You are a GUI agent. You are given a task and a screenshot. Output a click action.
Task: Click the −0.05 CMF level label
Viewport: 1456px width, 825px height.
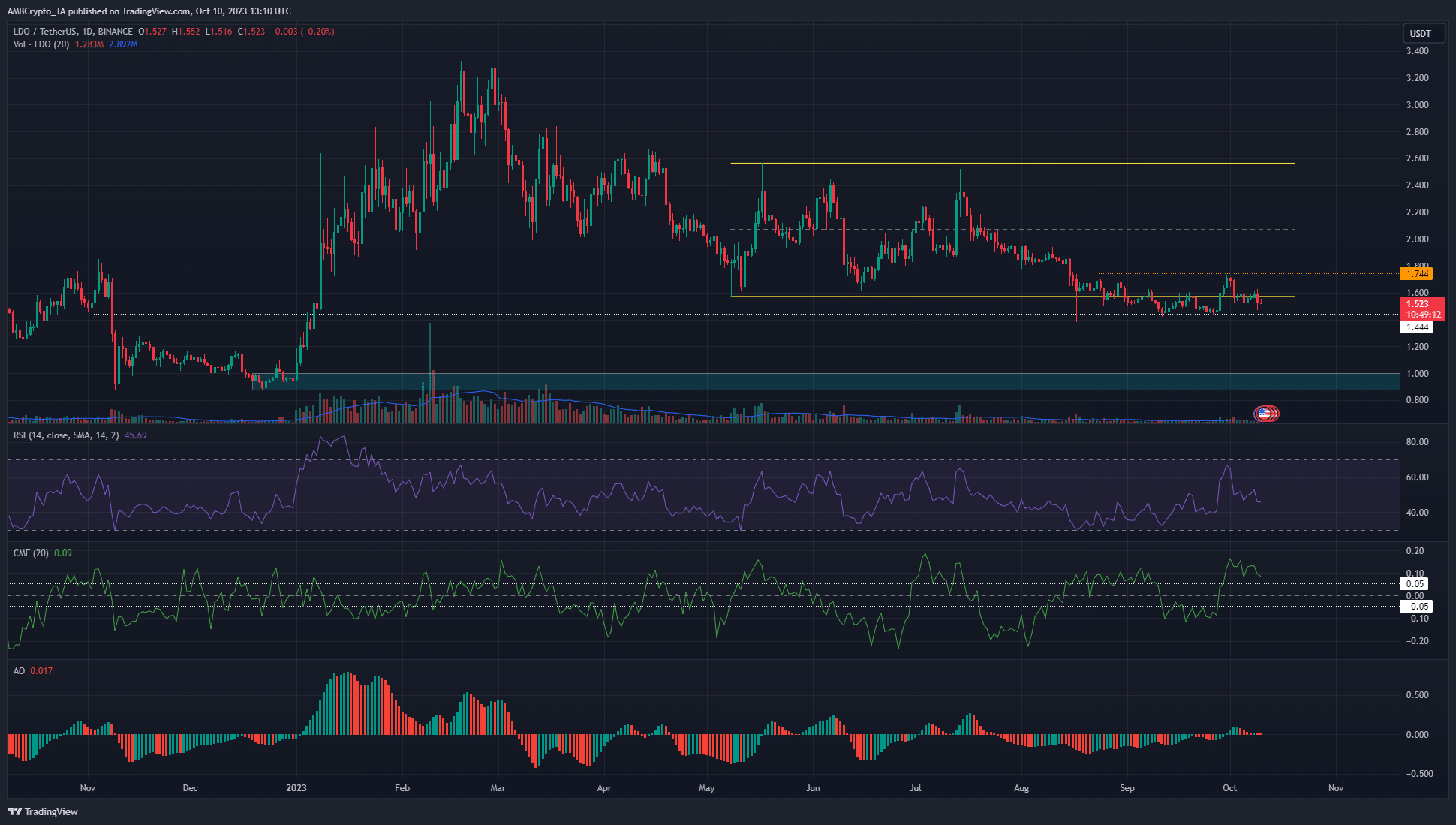tap(1417, 607)
